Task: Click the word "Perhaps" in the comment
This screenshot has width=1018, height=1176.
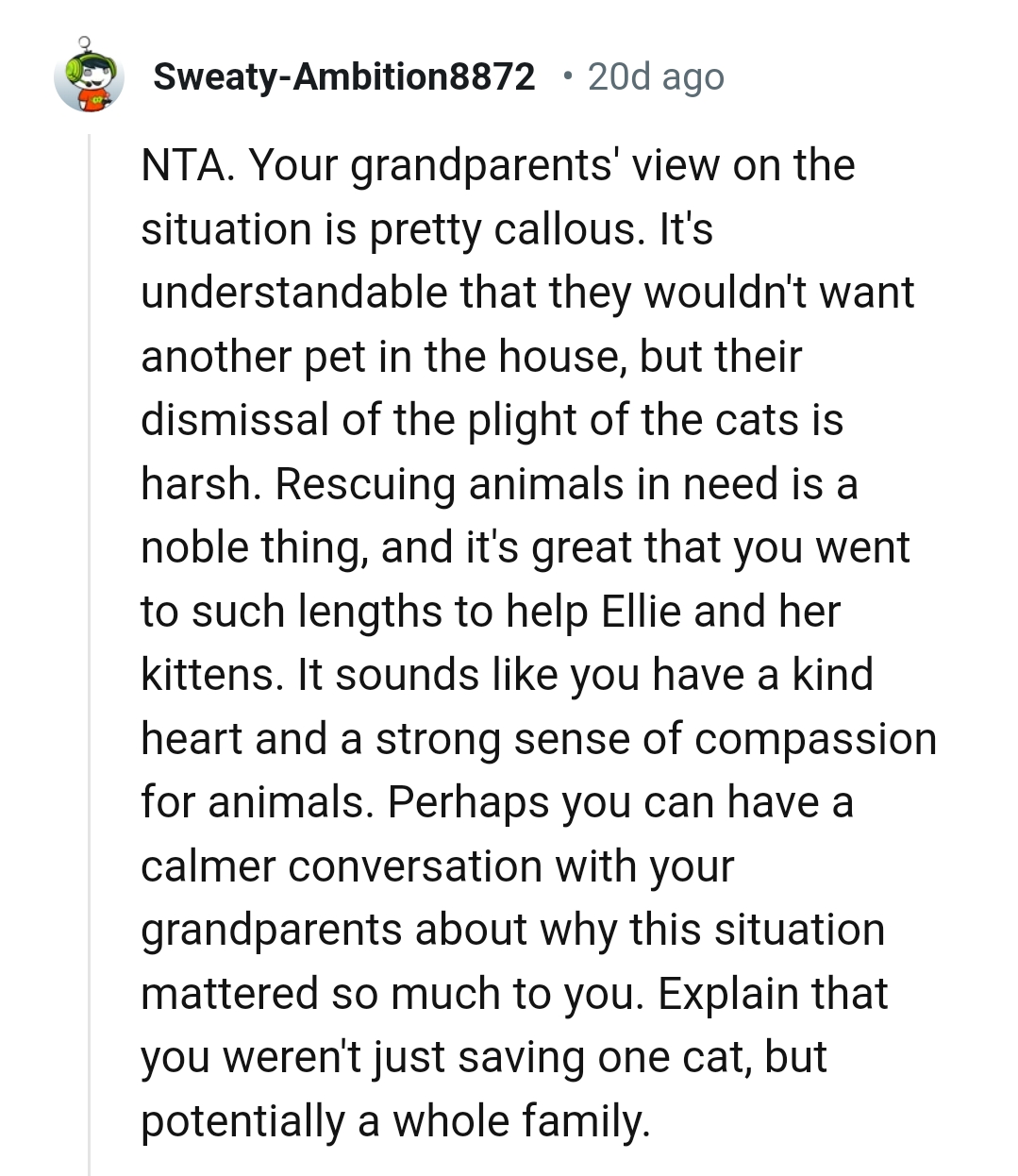Action: (x=469, y=803)
